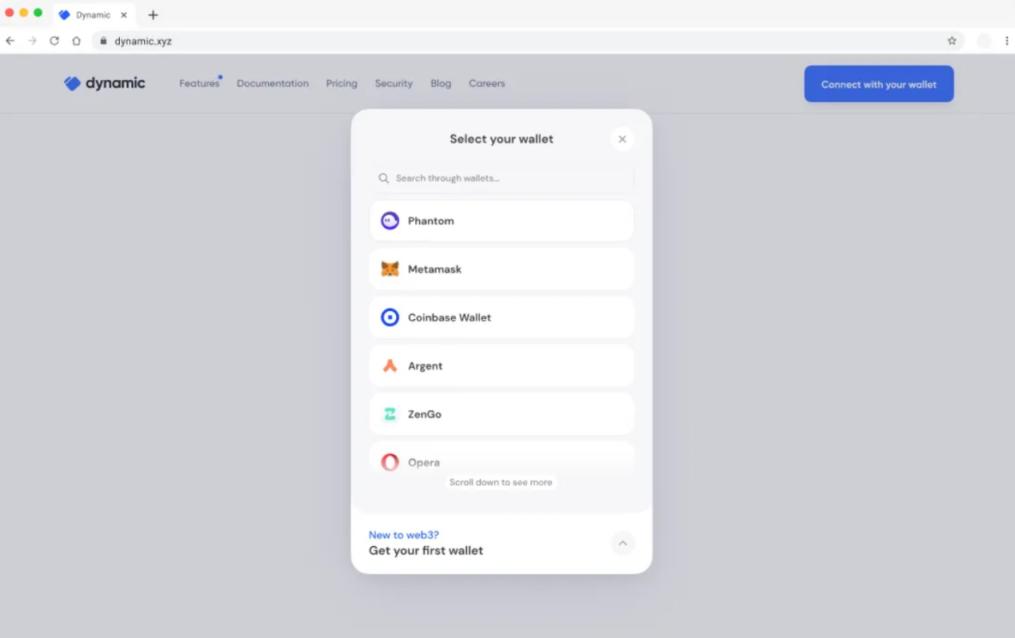Click the Opera wallet icon
This screenshot has height=638, width=1015.
click(390, 462)
